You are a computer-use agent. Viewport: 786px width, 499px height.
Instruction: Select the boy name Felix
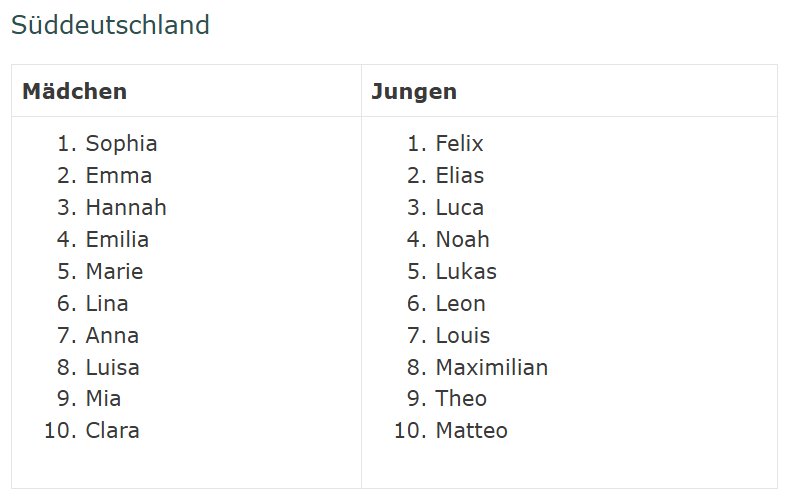click(x=459, y=144)
